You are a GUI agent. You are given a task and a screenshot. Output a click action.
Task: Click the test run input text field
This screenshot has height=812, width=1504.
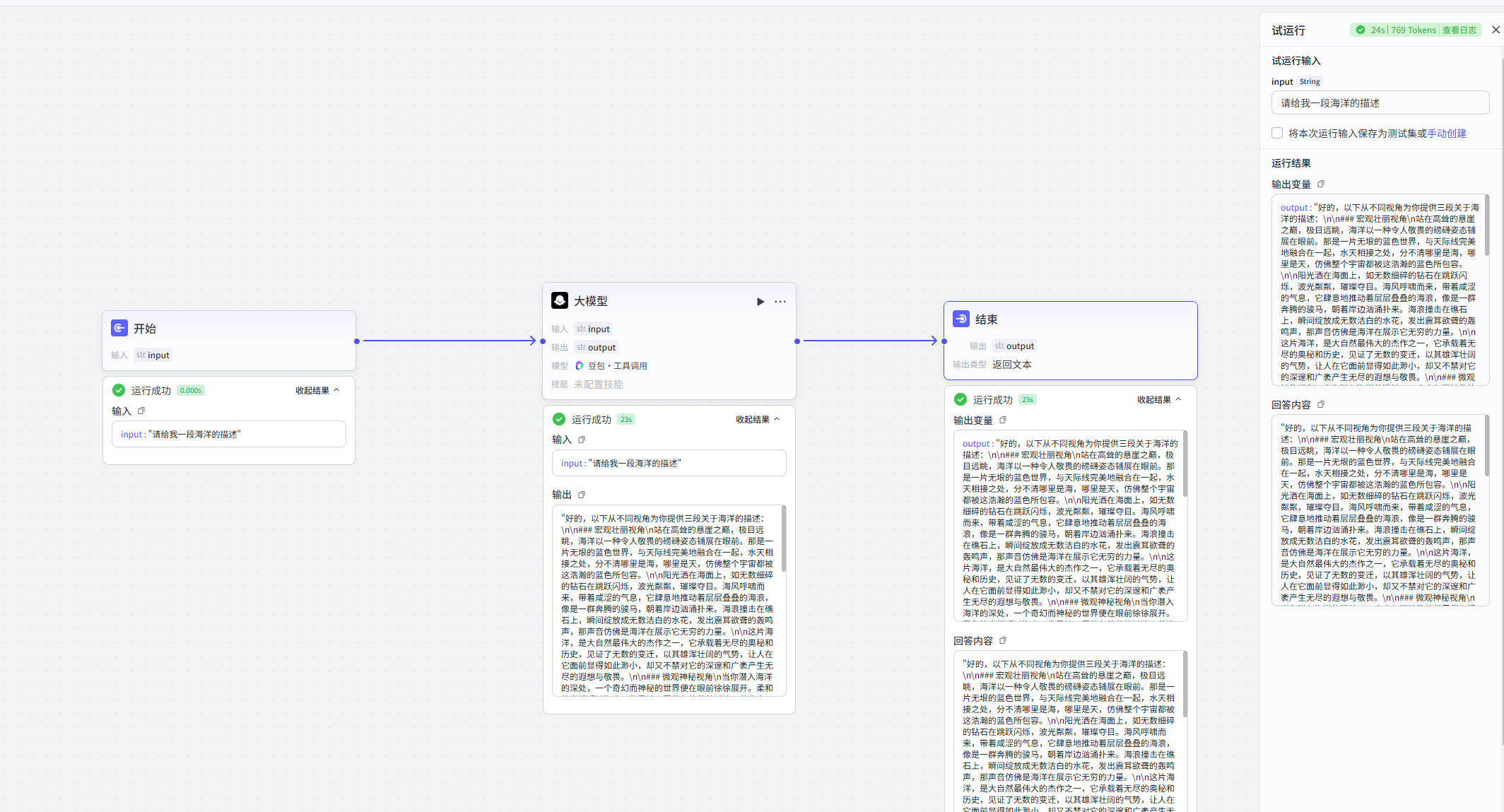click(x=1380, y=103)
